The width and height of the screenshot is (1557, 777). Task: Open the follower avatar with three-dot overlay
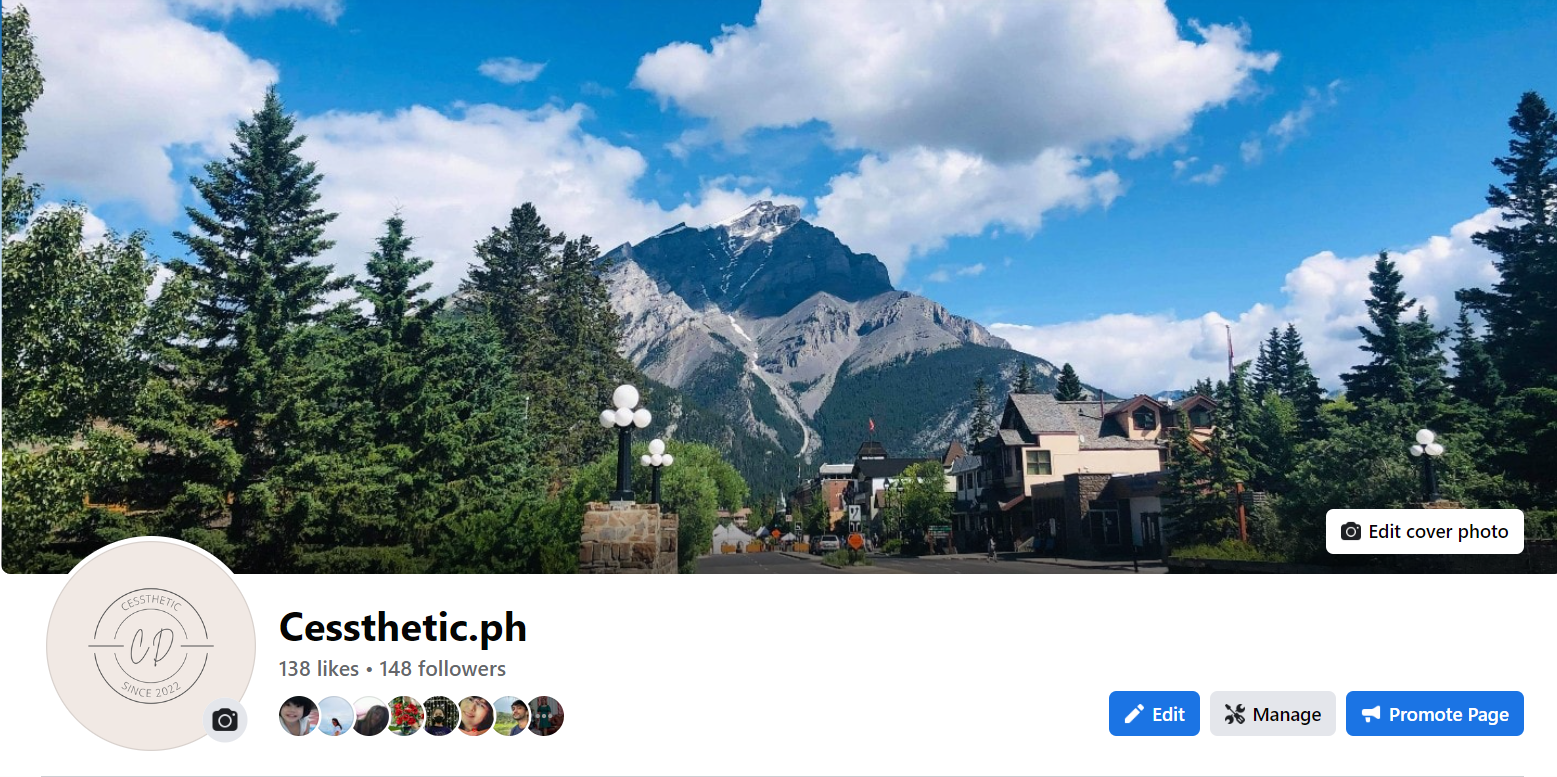coord(545,716)
